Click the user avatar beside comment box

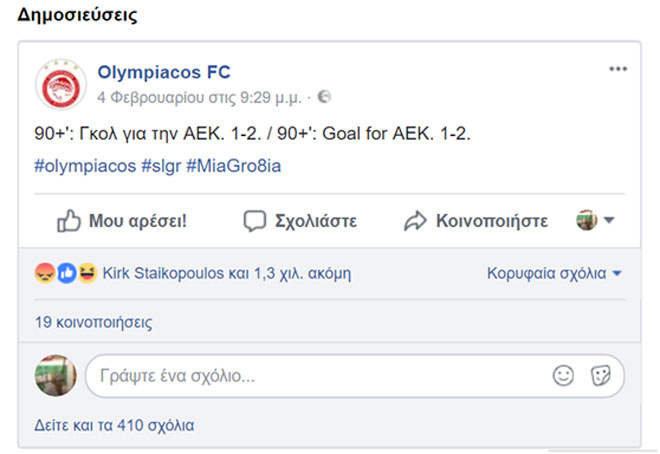(55, 376)
